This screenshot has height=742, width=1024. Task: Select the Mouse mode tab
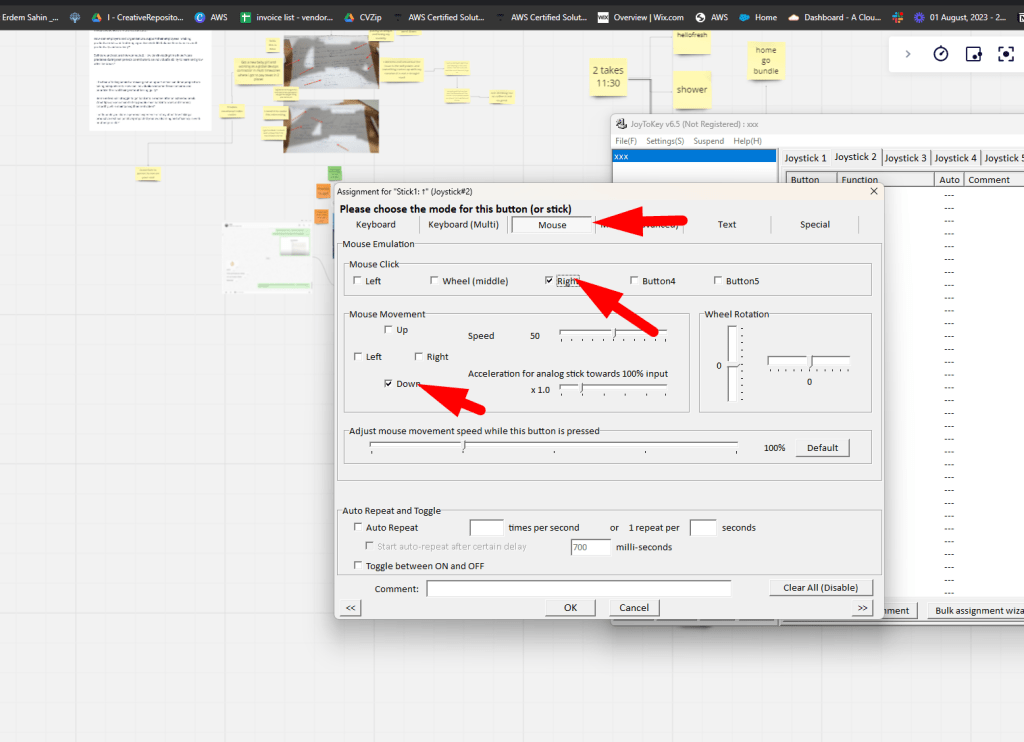coord(552,225)
